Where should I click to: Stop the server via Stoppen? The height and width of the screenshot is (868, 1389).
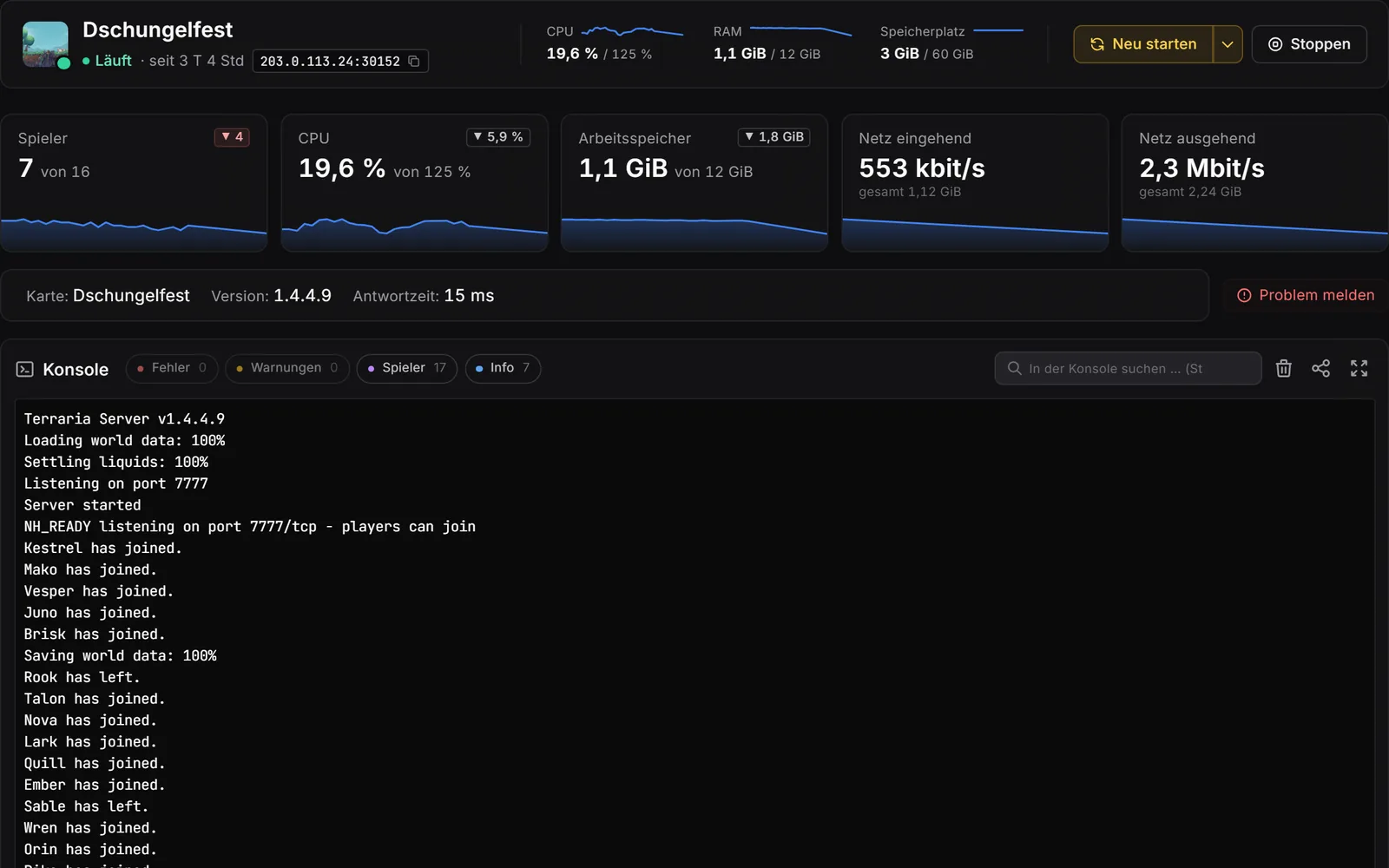1309,44
